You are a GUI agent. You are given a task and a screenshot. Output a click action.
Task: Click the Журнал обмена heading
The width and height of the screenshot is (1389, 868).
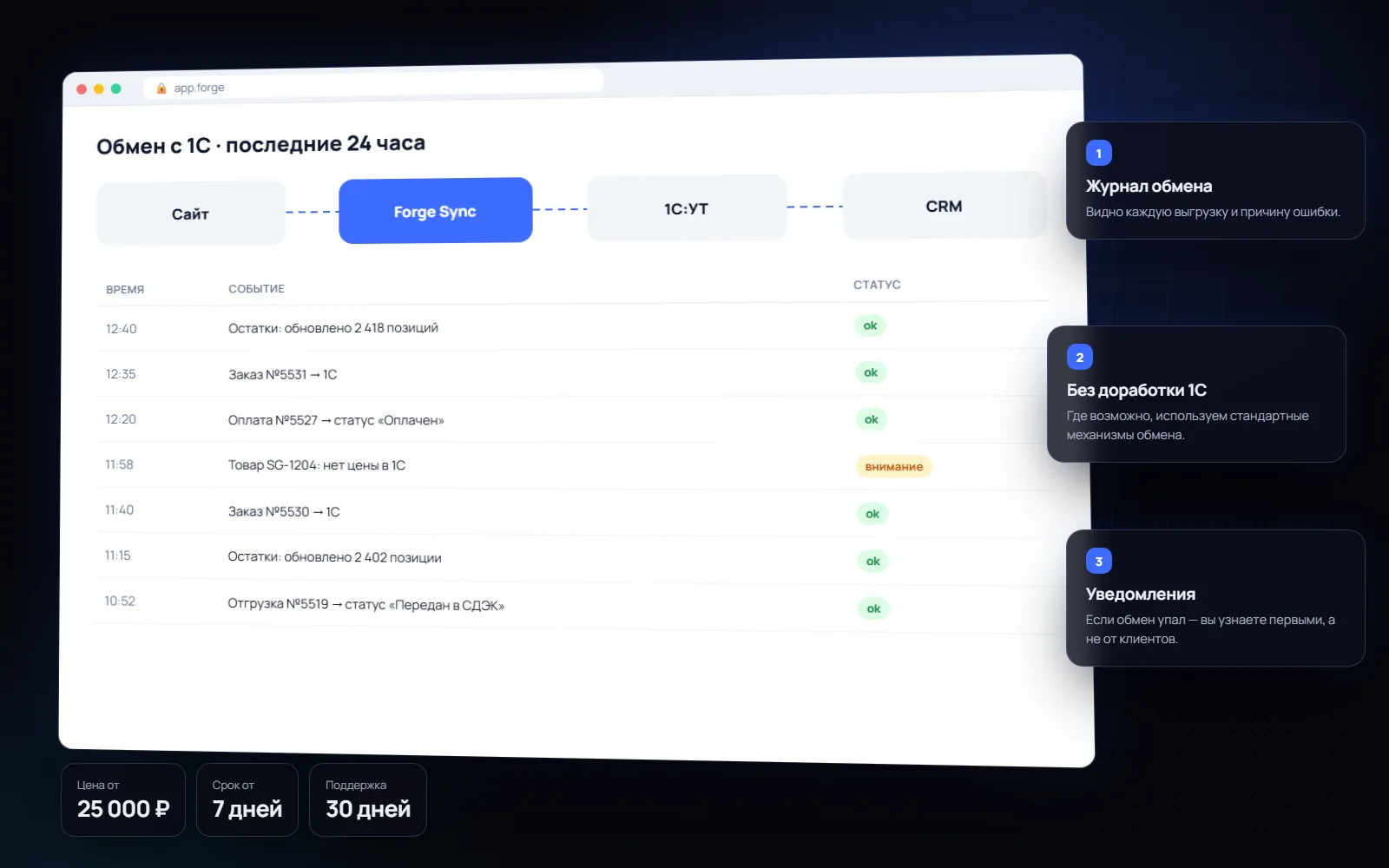click(x=1149, y=186)
